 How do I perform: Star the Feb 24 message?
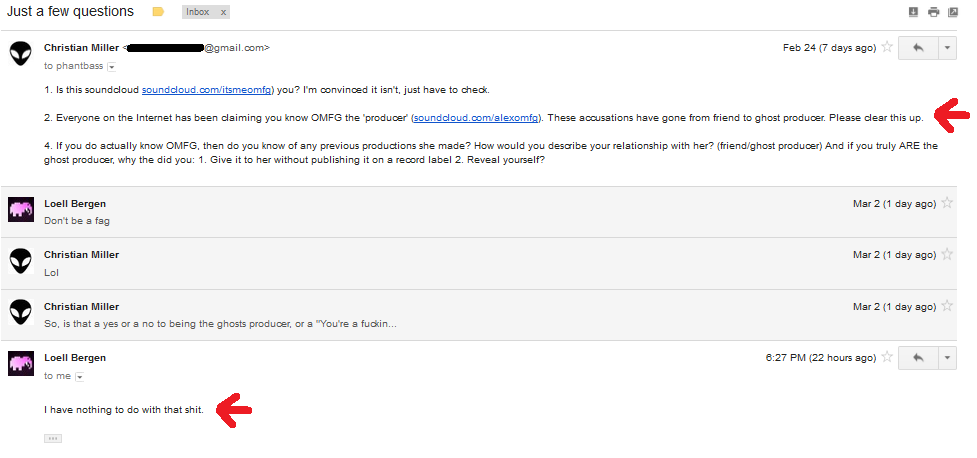coord(887,47)
